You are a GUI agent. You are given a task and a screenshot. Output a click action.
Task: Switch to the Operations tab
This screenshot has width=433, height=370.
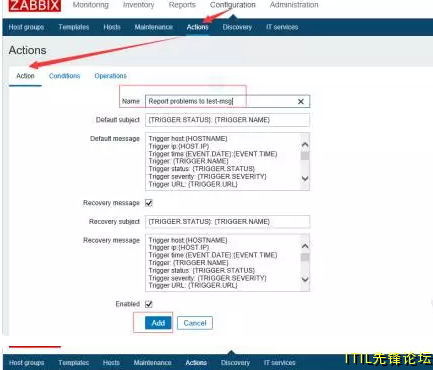[110, 76]
